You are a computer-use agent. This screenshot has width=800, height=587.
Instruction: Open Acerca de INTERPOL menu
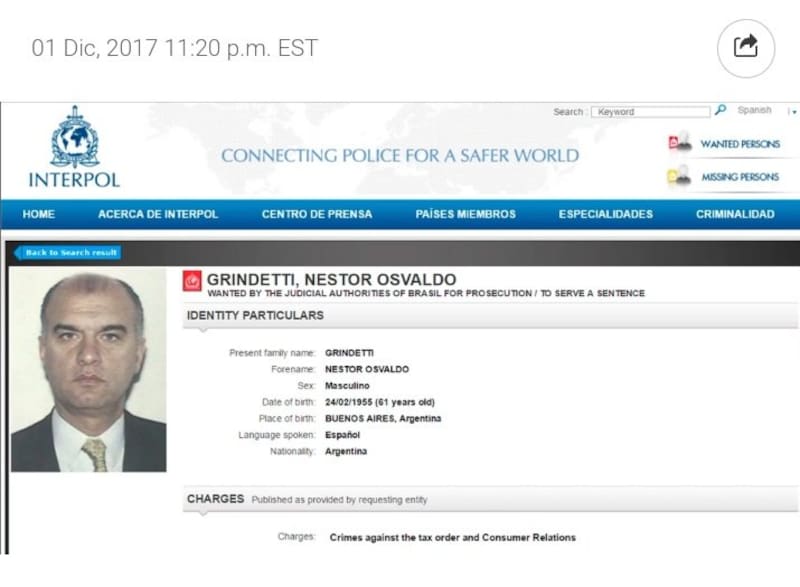click(x=158, y=214)
